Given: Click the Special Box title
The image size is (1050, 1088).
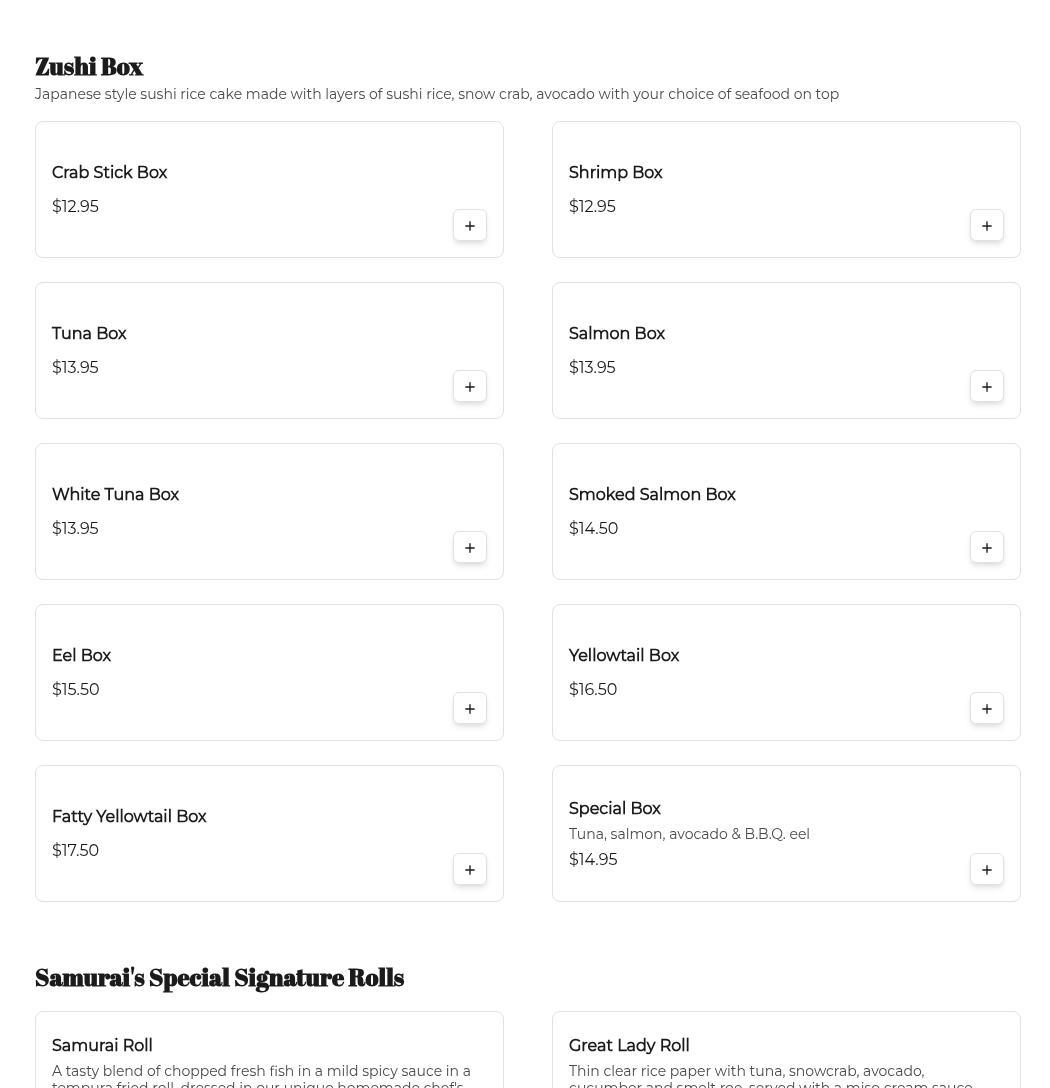Looking at the screenshot, I should [614, 809].
